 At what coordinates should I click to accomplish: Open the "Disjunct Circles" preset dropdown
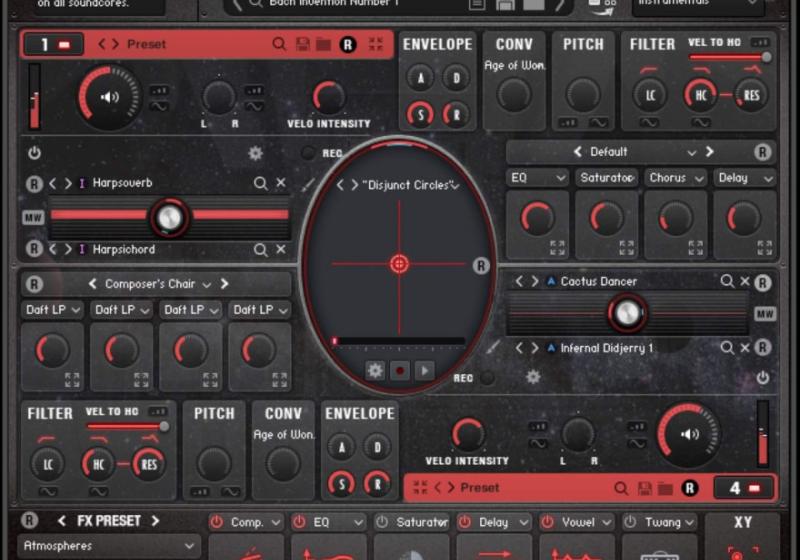pos(455,186)
